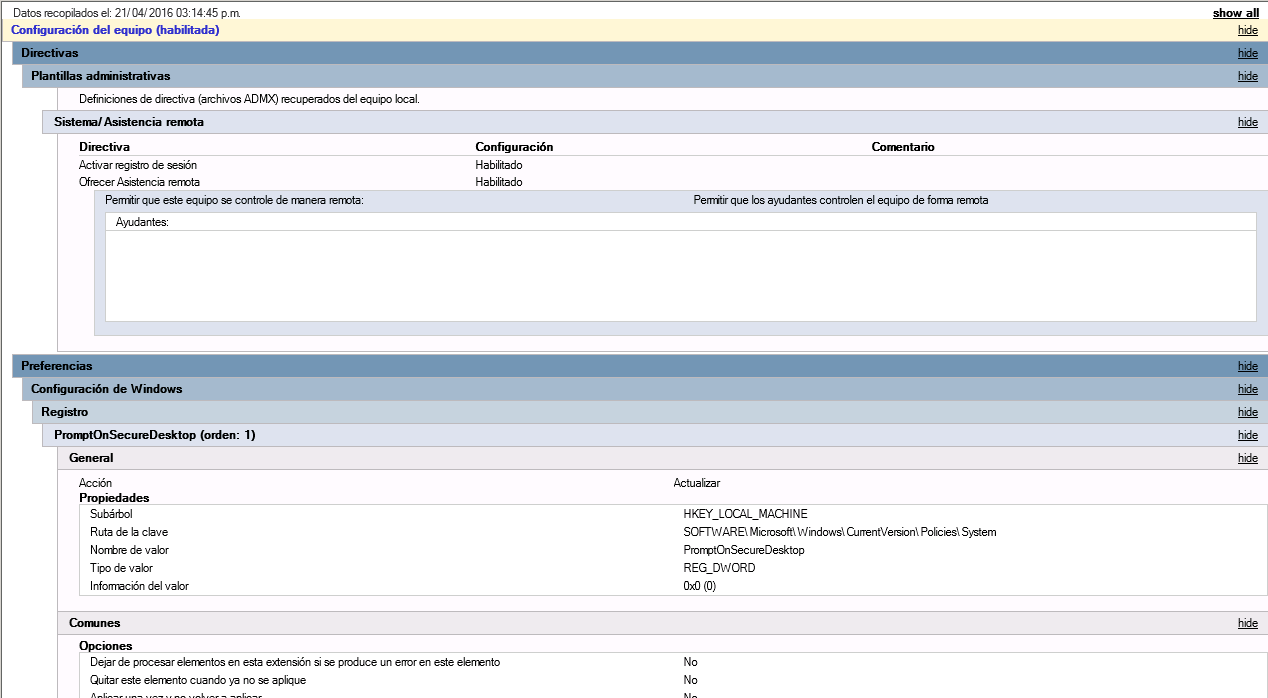Click hide link on PromptOnSecureDesktop (orden: 1) row
Viewport: 1268px width, 698px height.
pyautogui.click(x=1247, y=435)
